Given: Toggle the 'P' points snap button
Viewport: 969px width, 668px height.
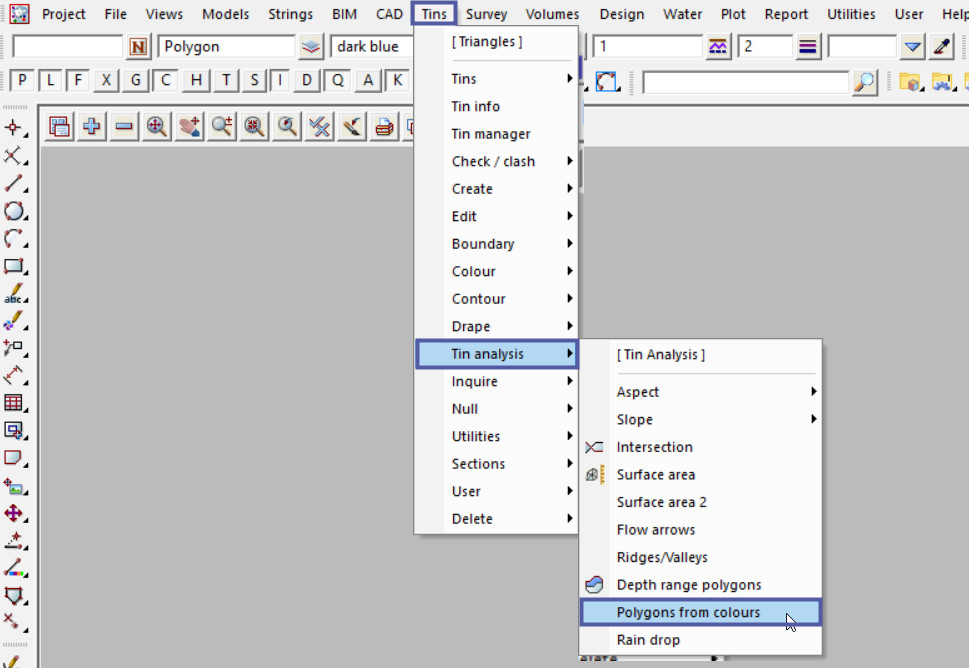Looking at the screenshot, I should (x=22, y=81).
